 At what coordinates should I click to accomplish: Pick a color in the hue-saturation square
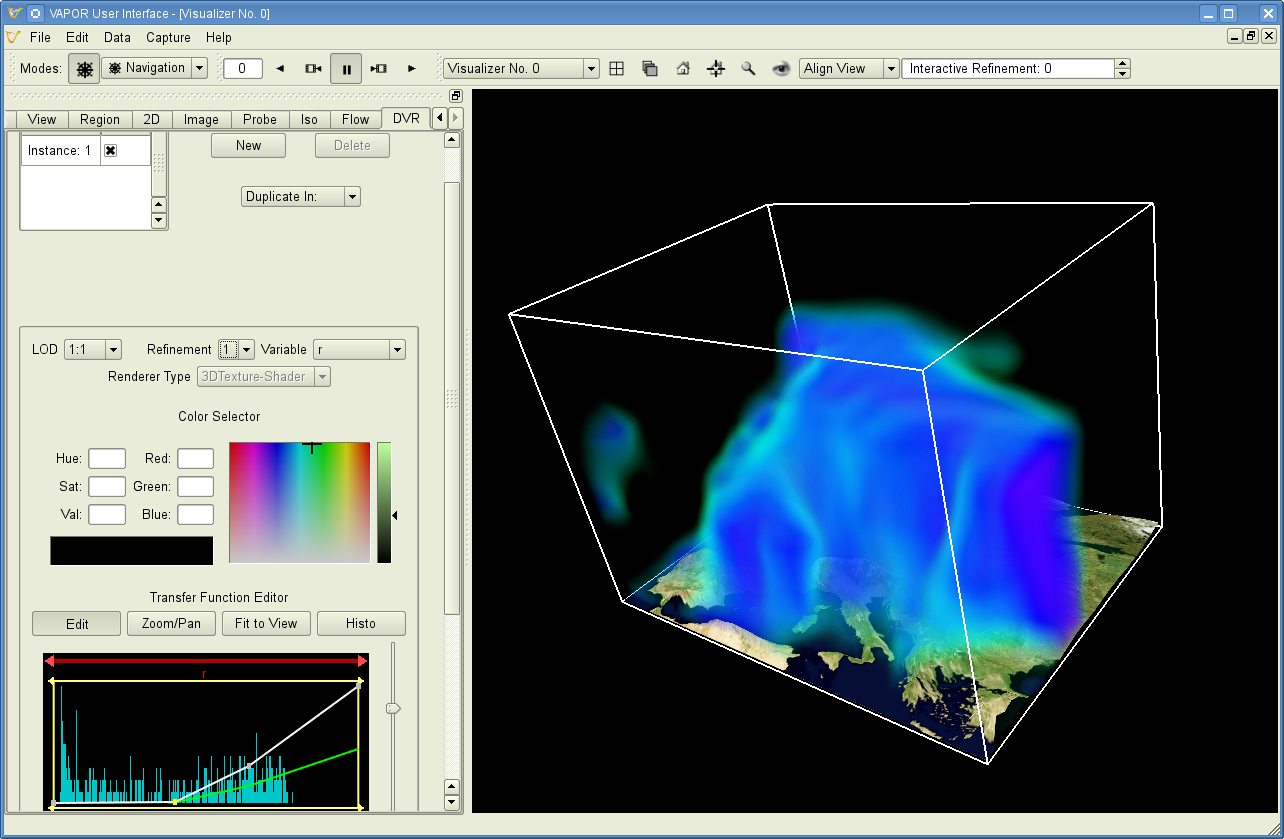(x=300, y=502)
